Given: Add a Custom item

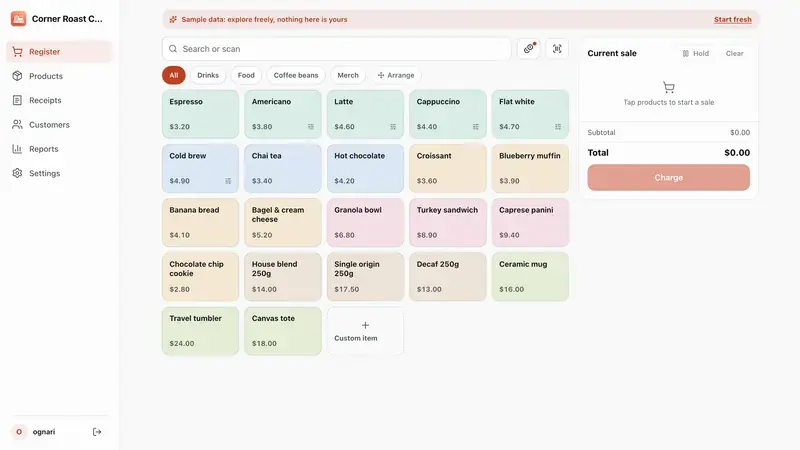Looking at the screenshot, I should tap(365, 331).
